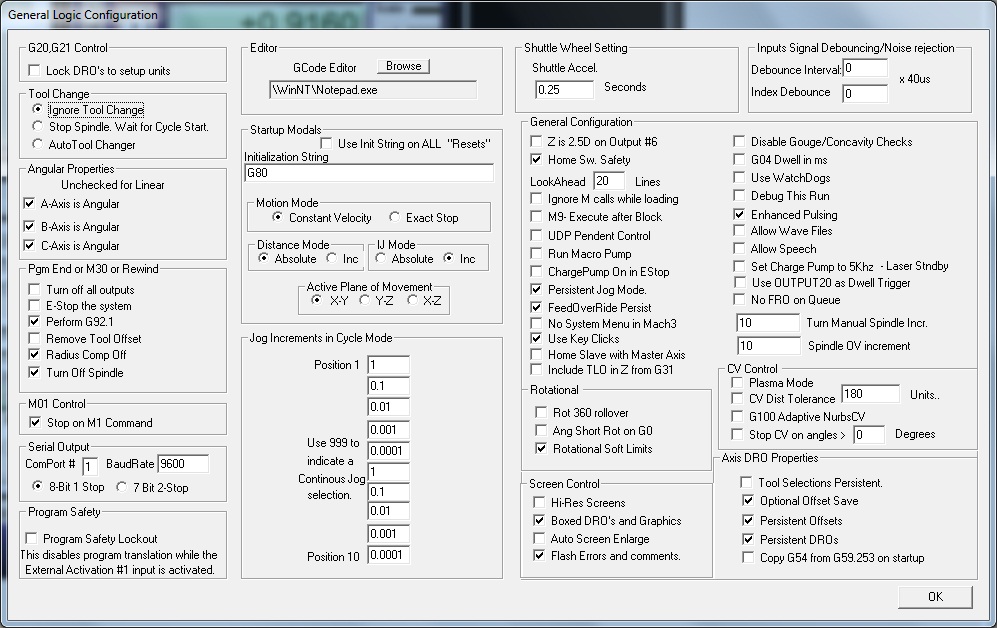Toggle Use Key Clicks checkbox
Screen dimensions: 997x628
(x=536, y=338)
